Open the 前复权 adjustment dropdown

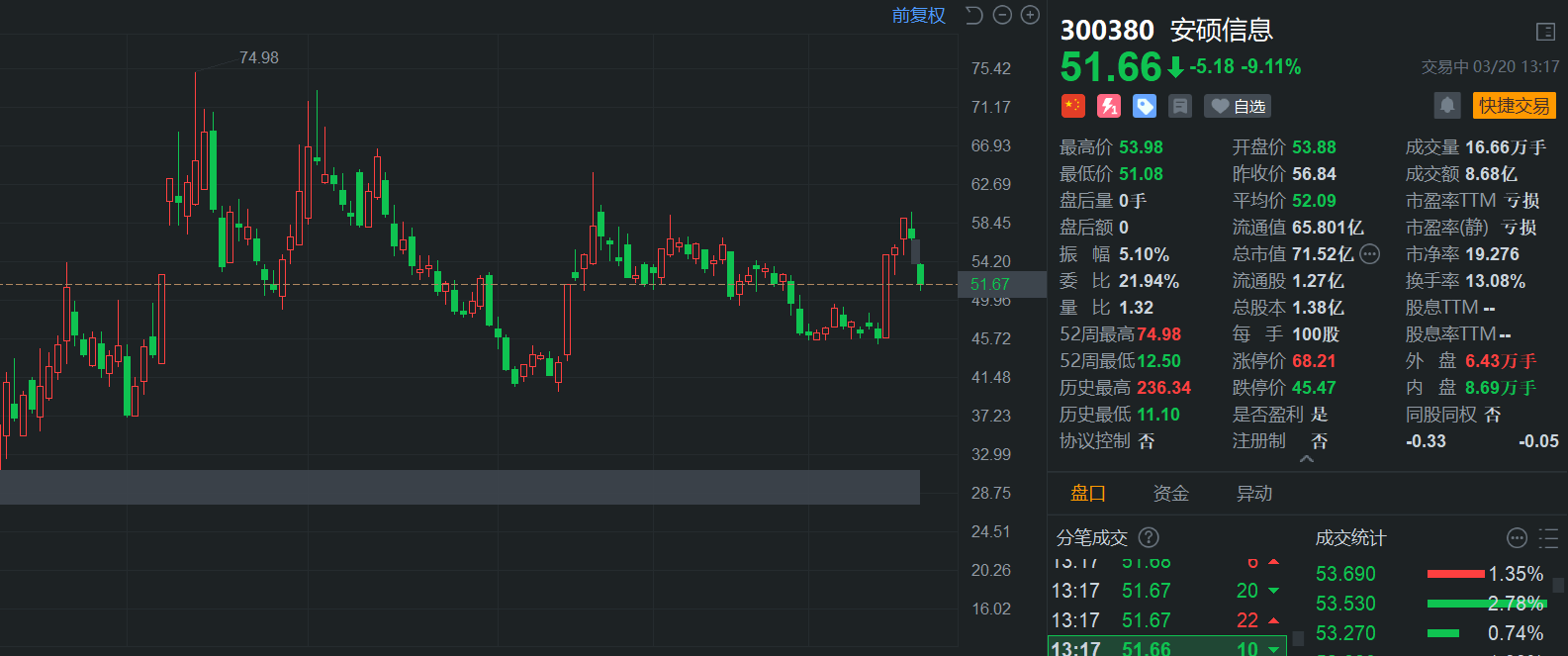point(918,15)
